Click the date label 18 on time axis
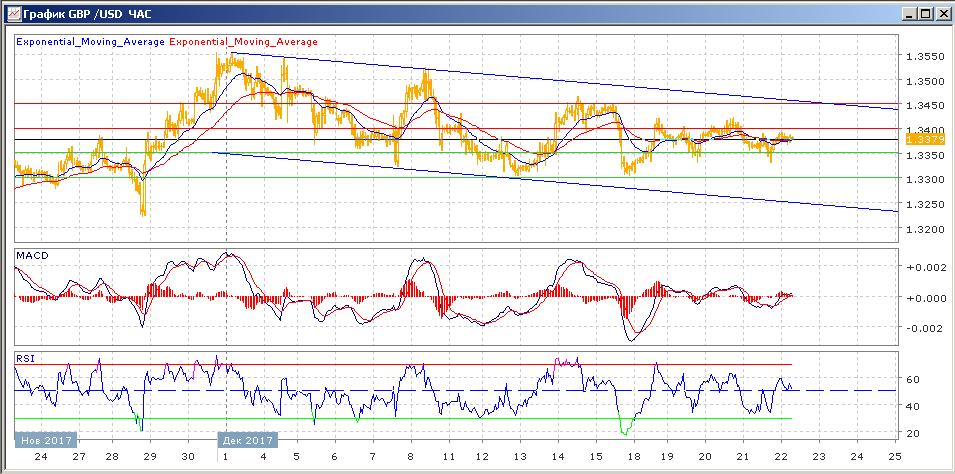 click(634, 457)
